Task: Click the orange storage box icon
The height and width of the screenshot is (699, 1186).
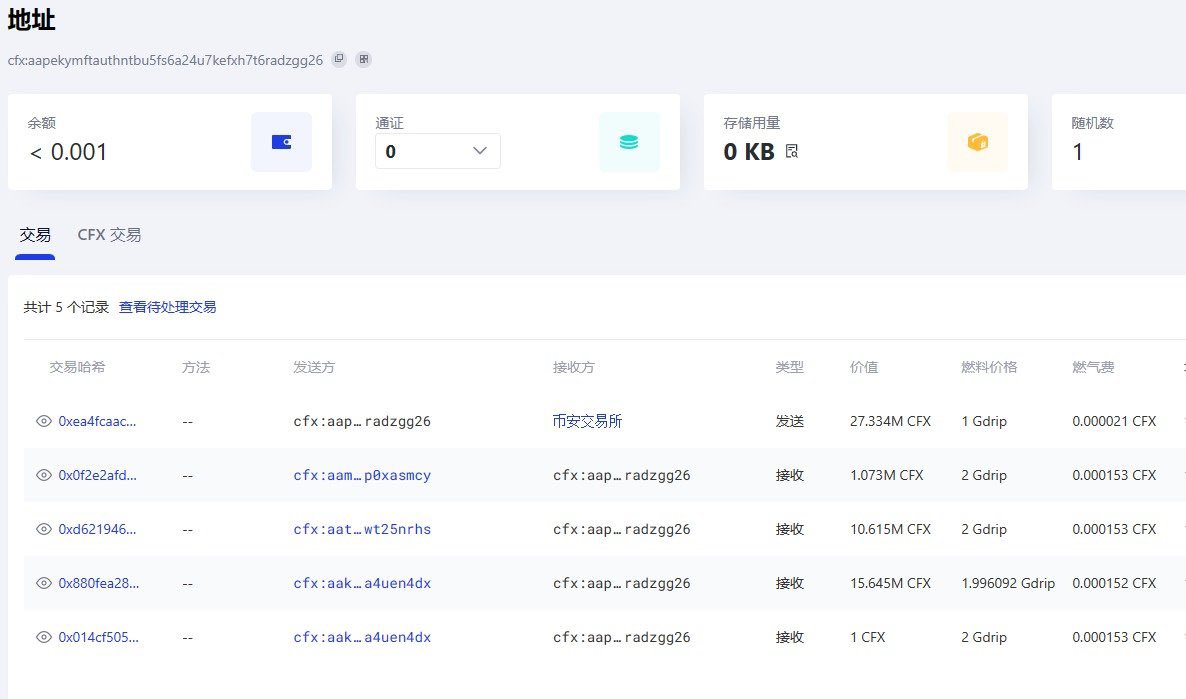Action: tap(977, 142)
